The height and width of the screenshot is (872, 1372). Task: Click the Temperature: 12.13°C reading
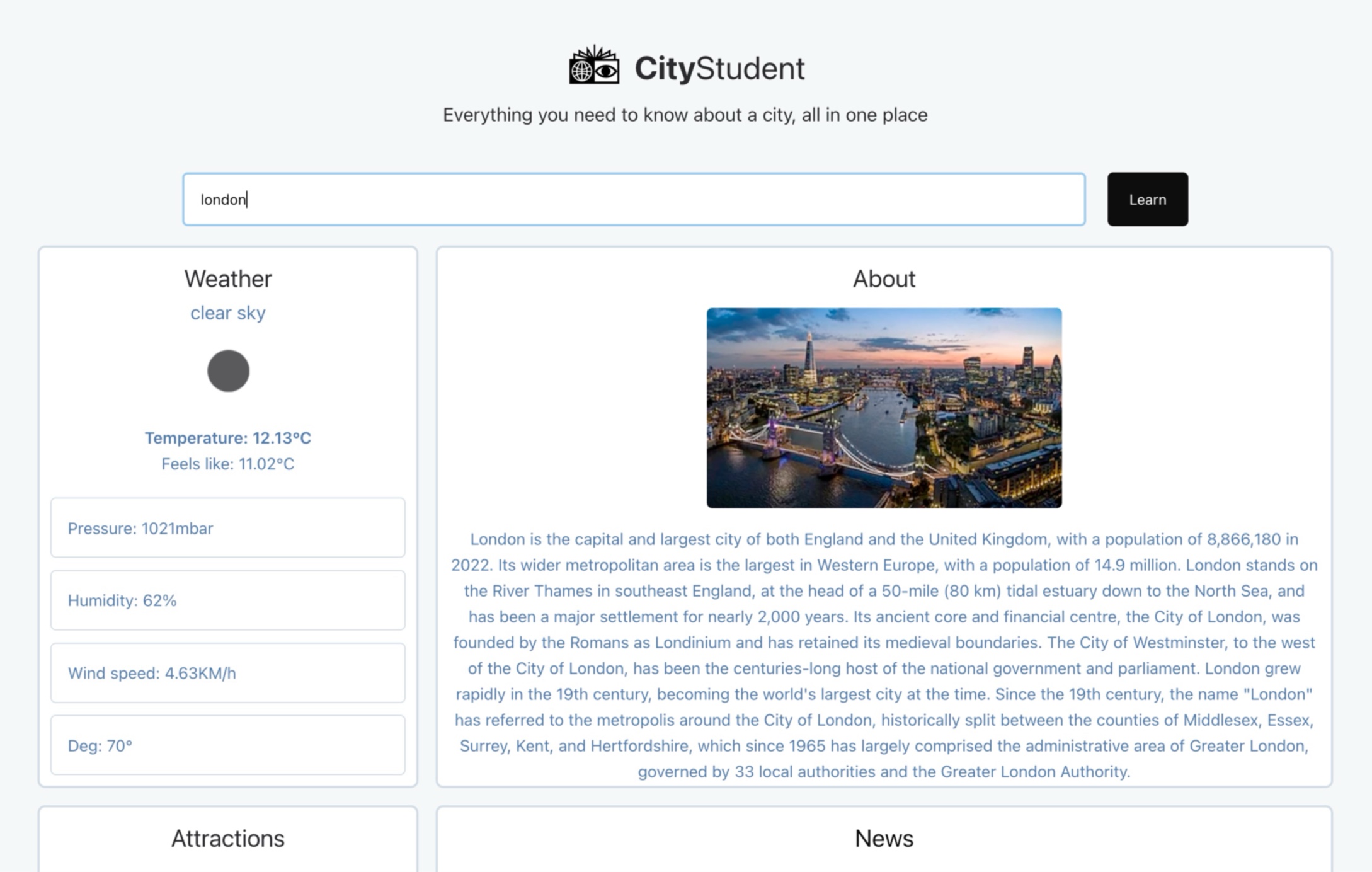tap(227, 438)
